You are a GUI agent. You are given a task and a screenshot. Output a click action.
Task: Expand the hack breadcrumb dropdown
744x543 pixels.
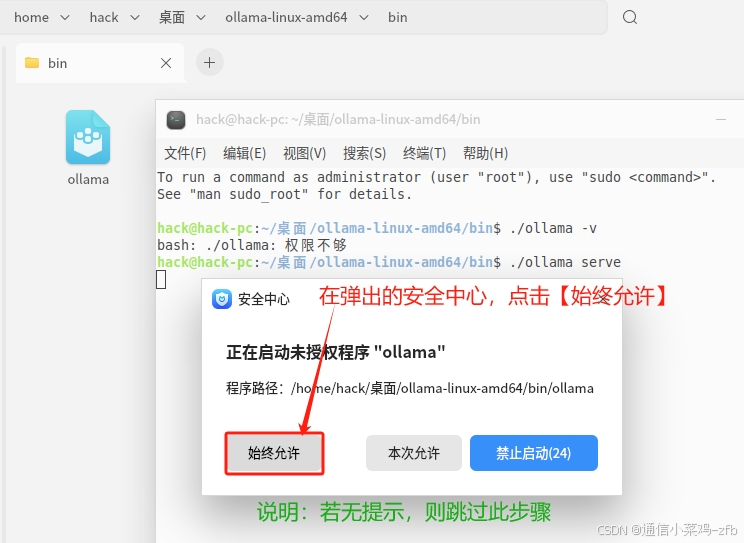pos(135,18)
